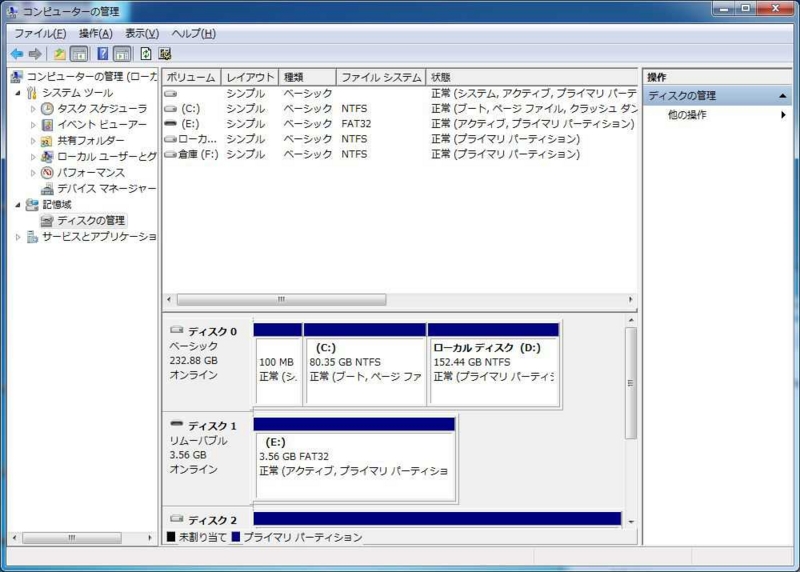Select the ローカ... volume row

click(x=400, y=139)
